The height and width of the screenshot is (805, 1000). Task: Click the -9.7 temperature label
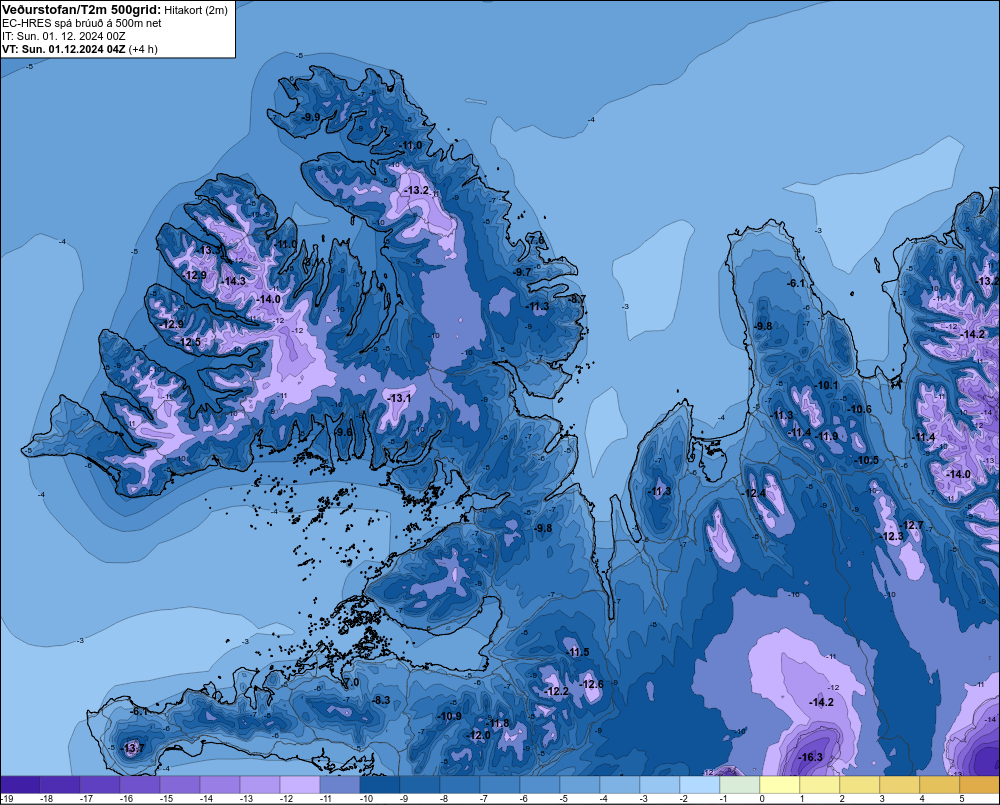coord(522,272)
